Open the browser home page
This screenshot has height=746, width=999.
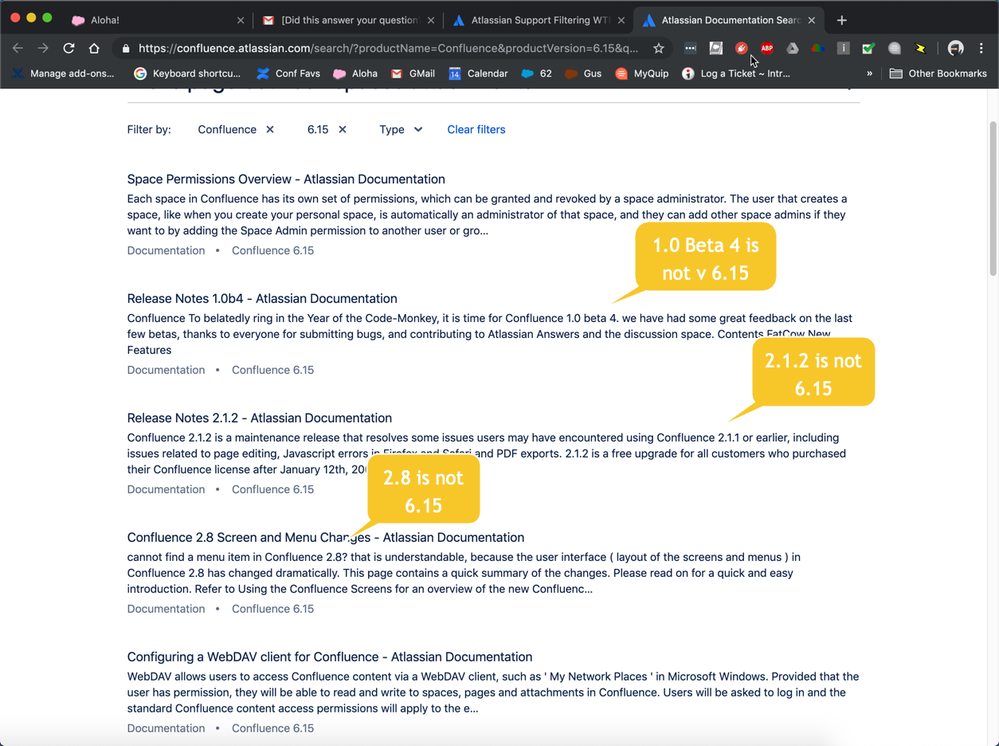(x=94, y=48)
